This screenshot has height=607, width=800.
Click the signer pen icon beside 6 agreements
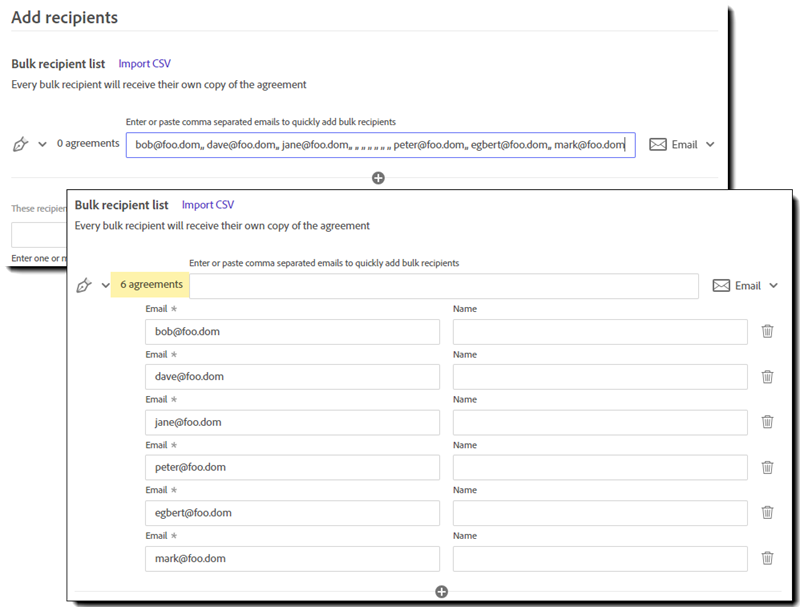(85, 285)
